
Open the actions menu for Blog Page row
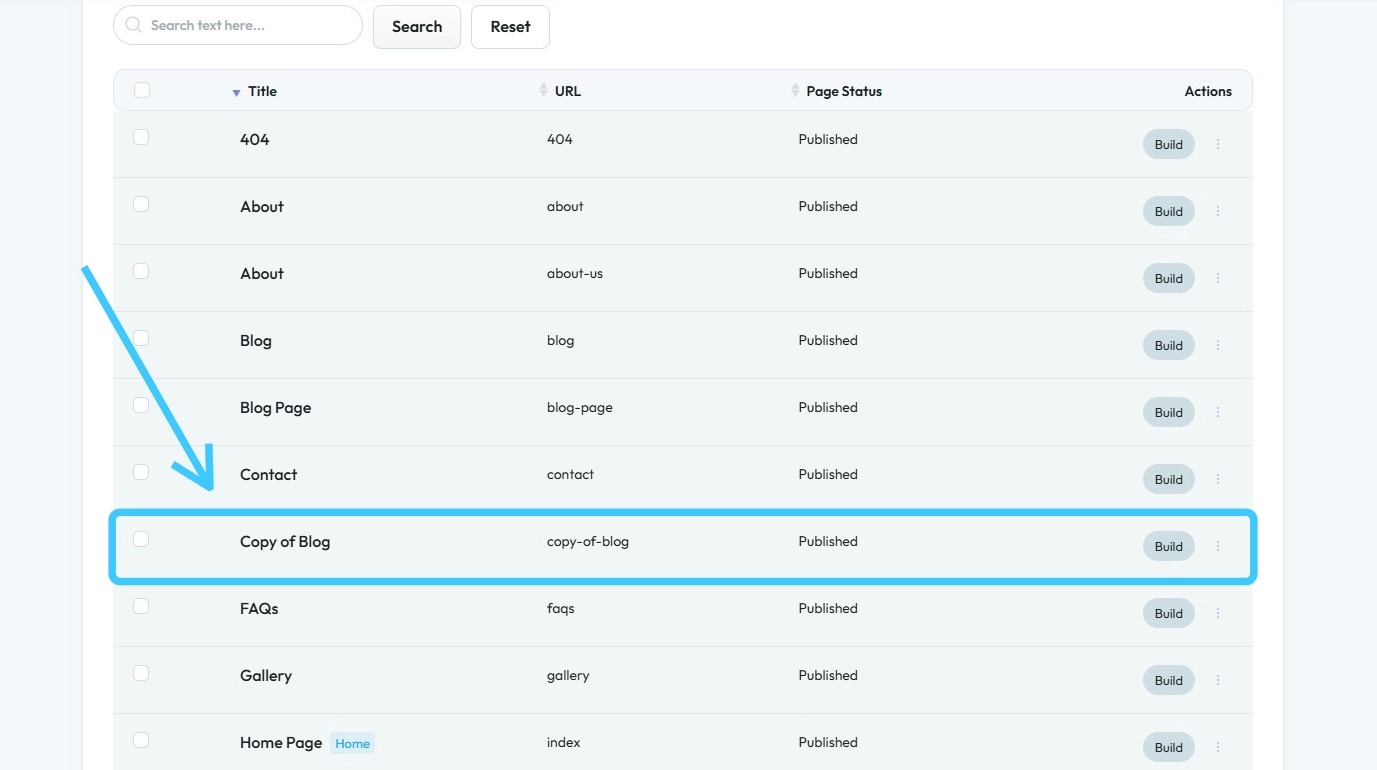tap(1218, 412)
